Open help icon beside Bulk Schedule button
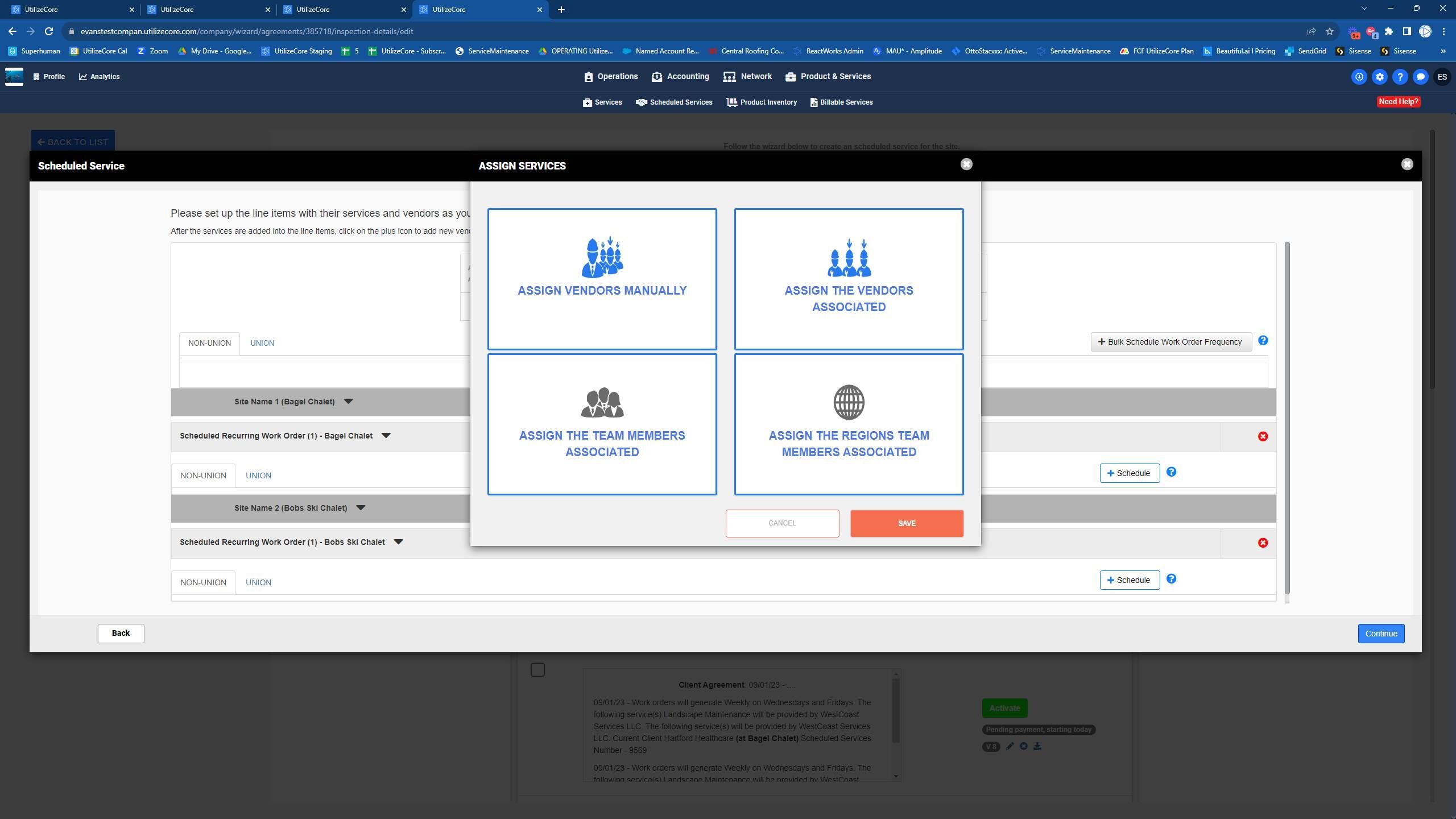 tap(1263, 341)
